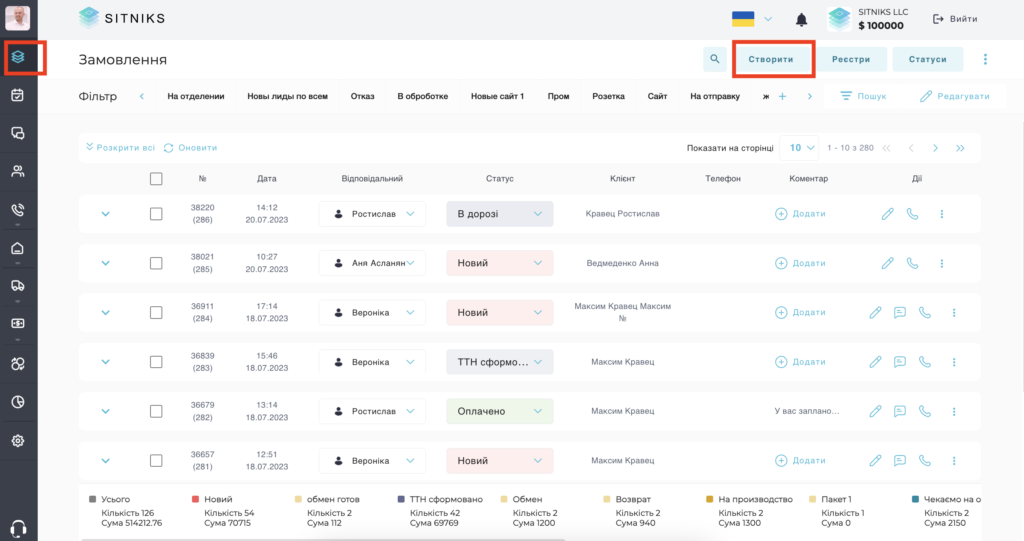The height and width of the screenshot is (541, 1024).
Task: Go to the next page arrow
Action: tap(935, 148)
